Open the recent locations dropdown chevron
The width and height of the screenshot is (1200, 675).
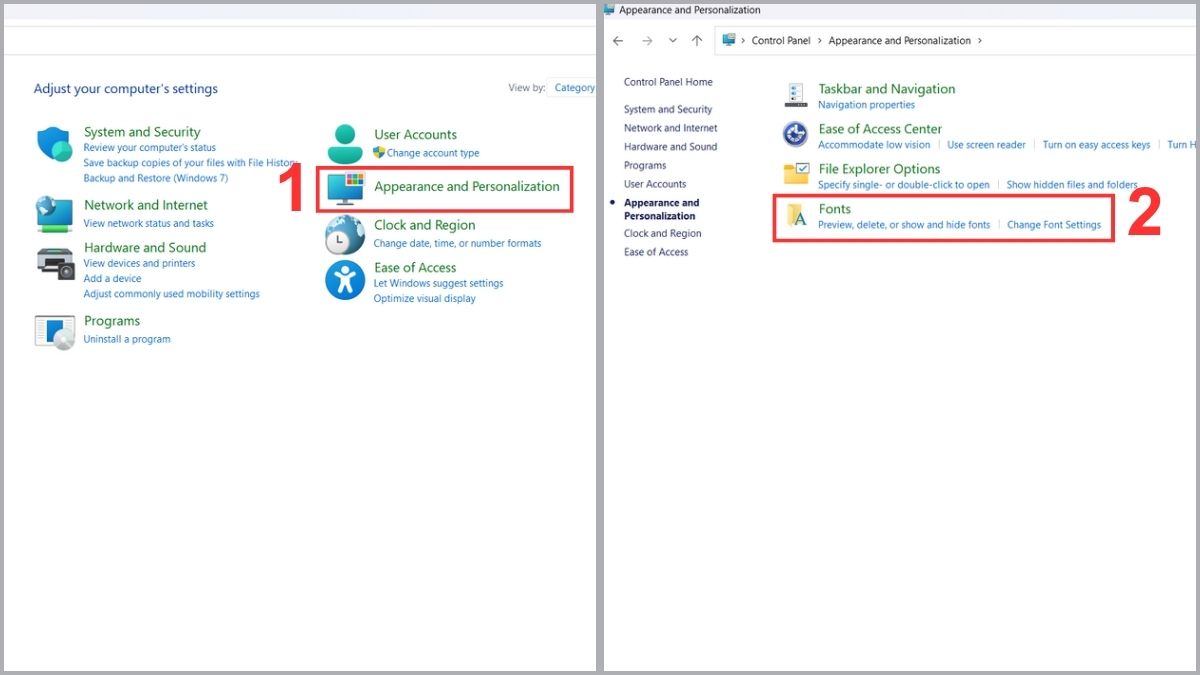(672, 41)
